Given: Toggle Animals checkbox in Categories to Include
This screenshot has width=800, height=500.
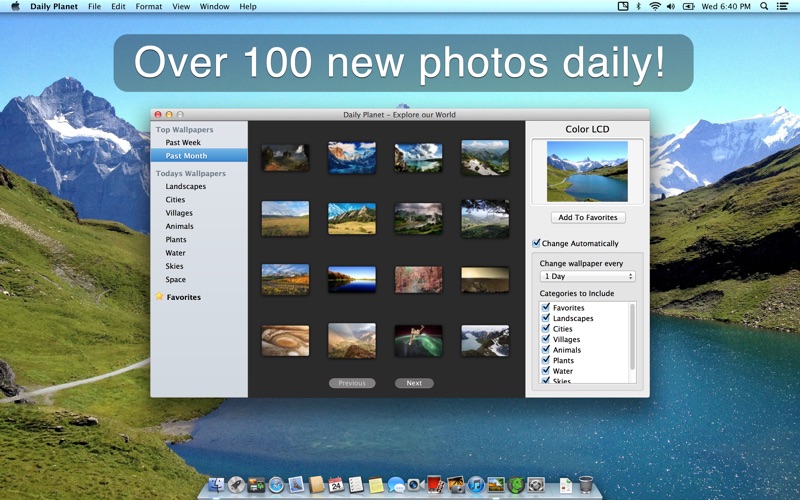Looking at the screenshot, I should (545, 349).
